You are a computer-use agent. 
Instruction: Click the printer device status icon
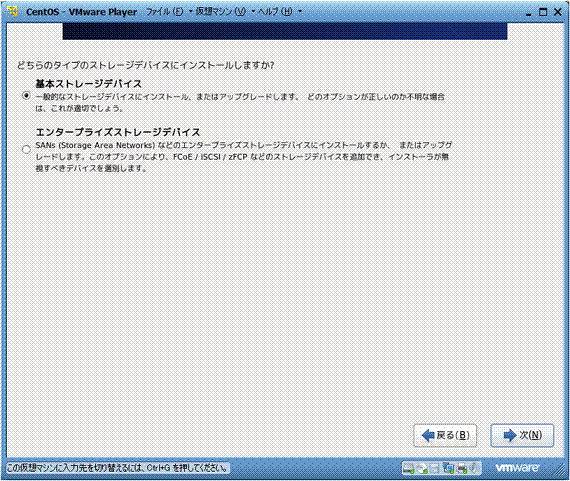point(462,468)
